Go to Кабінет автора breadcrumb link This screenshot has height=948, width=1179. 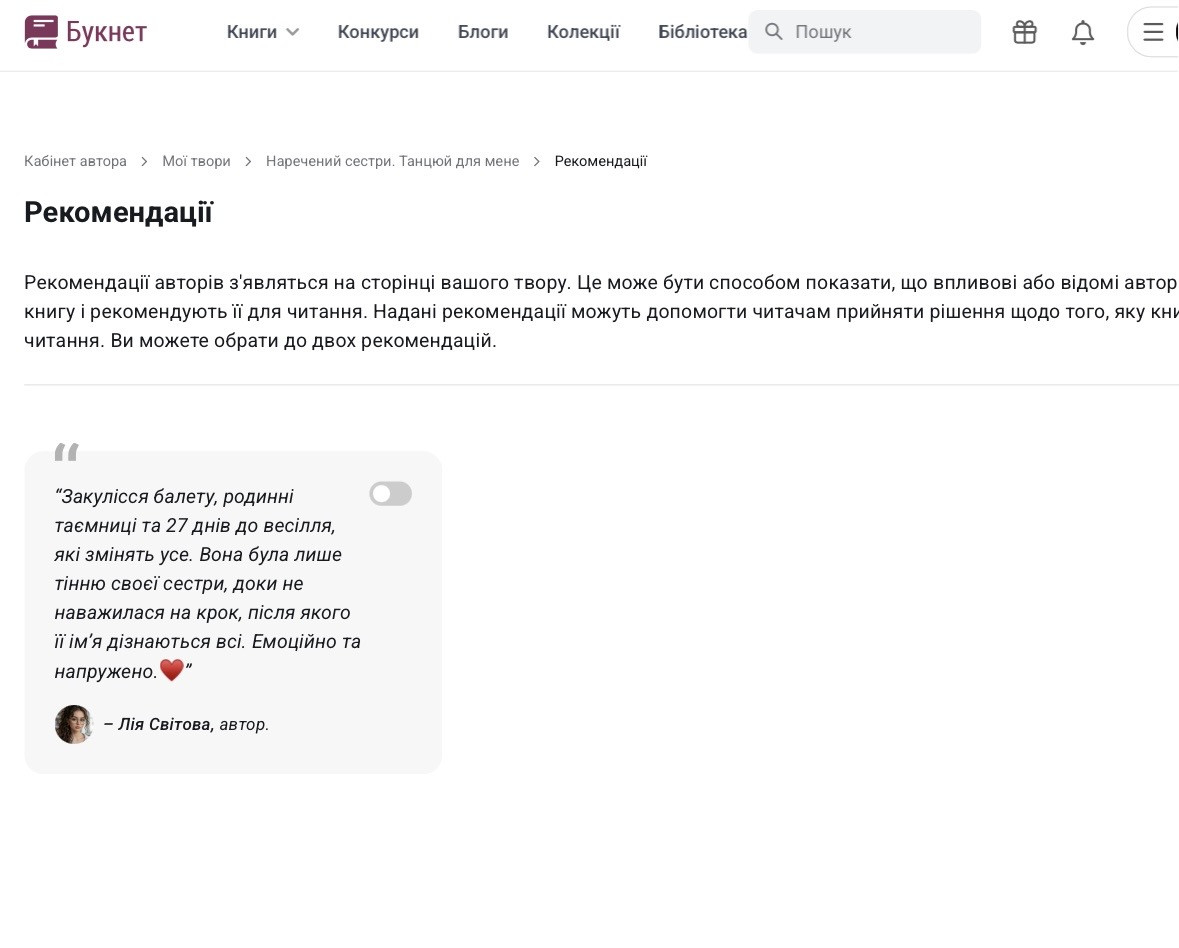coord(75,162)
